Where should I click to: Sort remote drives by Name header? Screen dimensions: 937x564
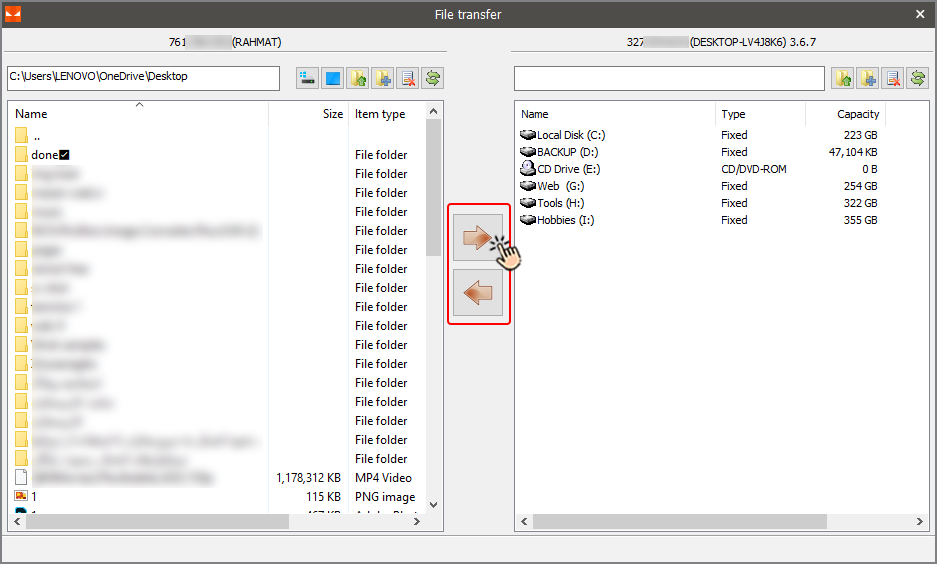coord(534,114)
